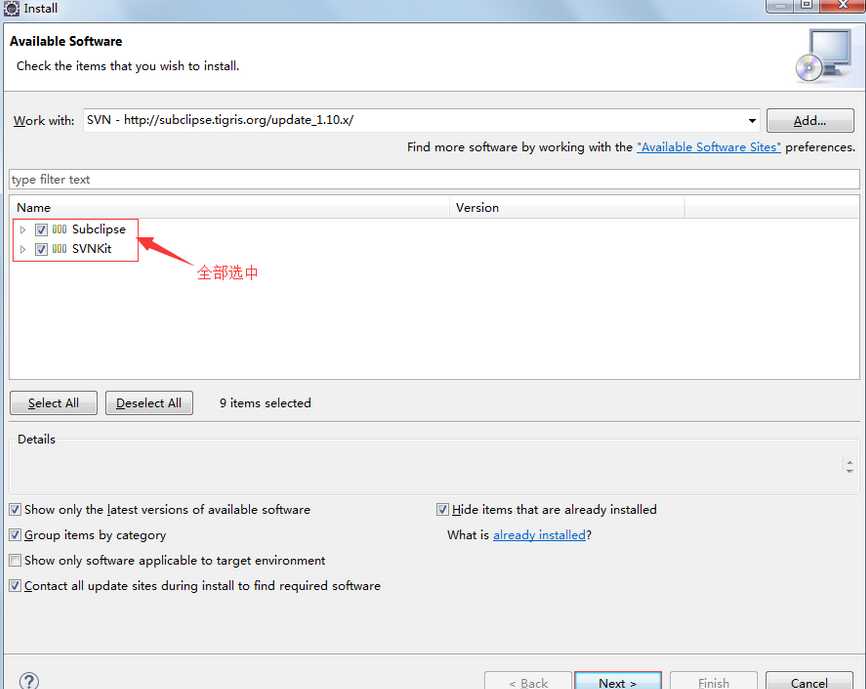866x689 pixels.
Task: Uncheck the SVNKit checkbox
Action: [x=41, y=250]
